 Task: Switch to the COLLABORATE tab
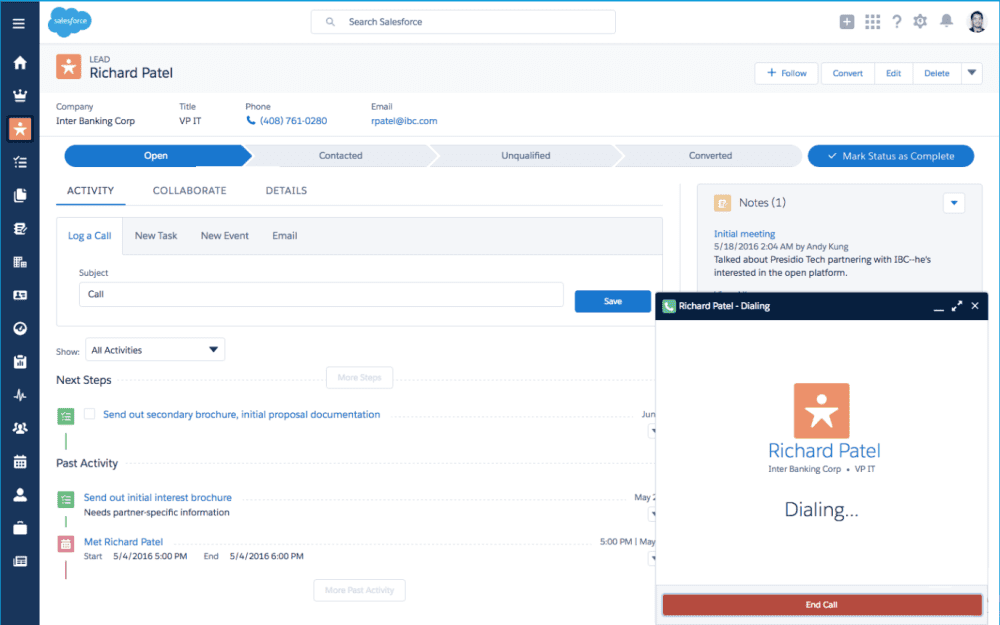[x=190, y=190]
